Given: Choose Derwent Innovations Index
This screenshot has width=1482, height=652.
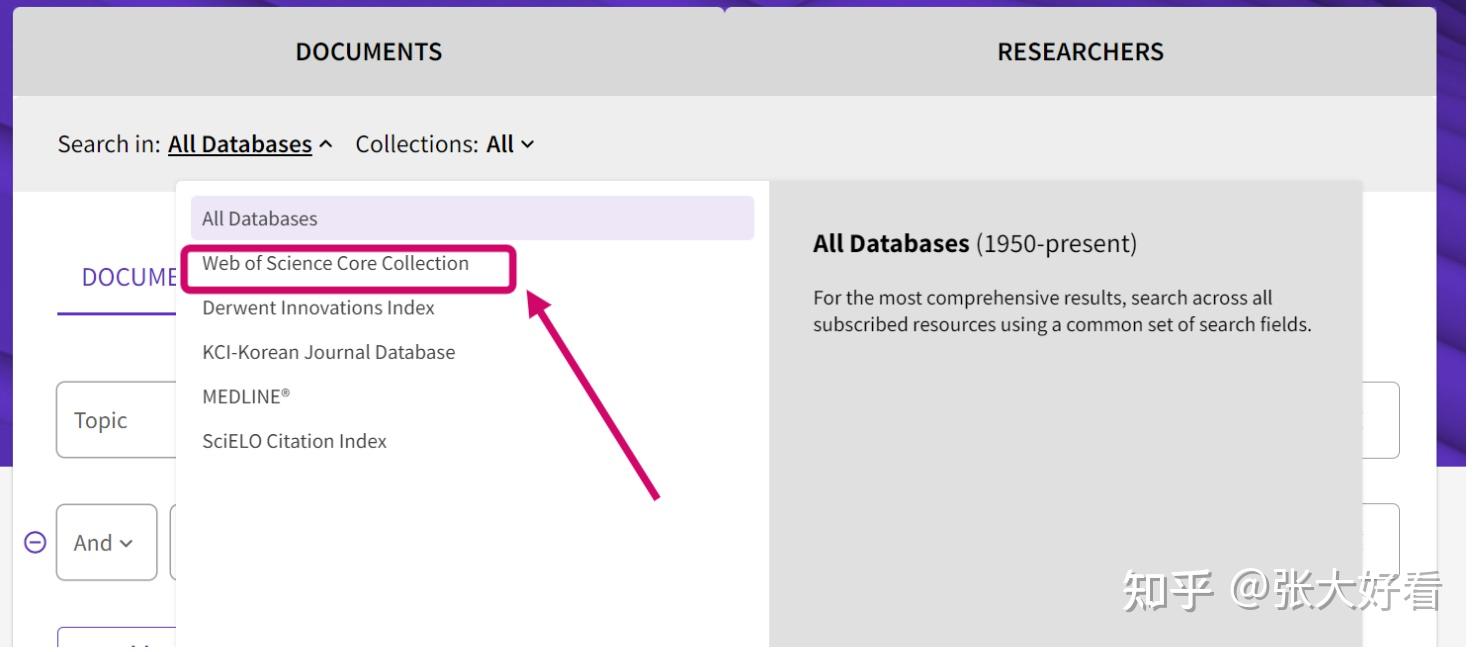Looking at the screenshot, I should pos(318,308).
